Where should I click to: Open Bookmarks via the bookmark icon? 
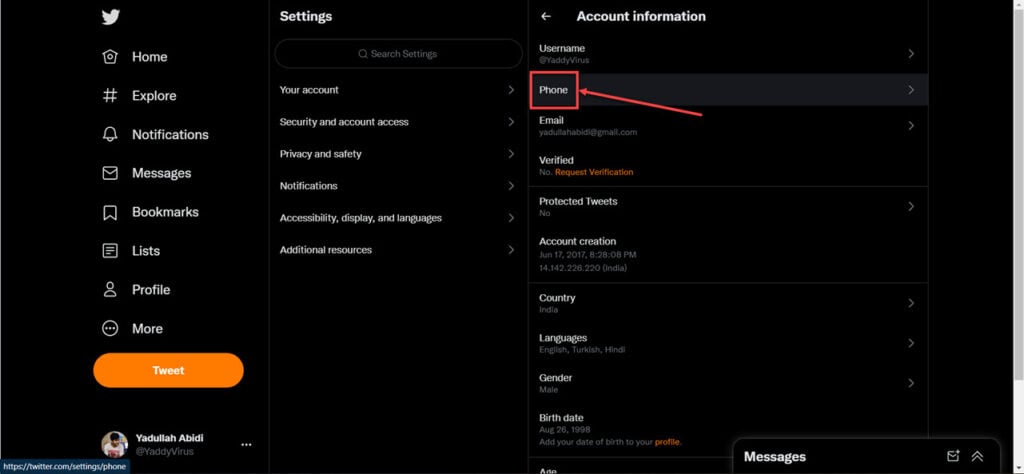tap(110, 212)
